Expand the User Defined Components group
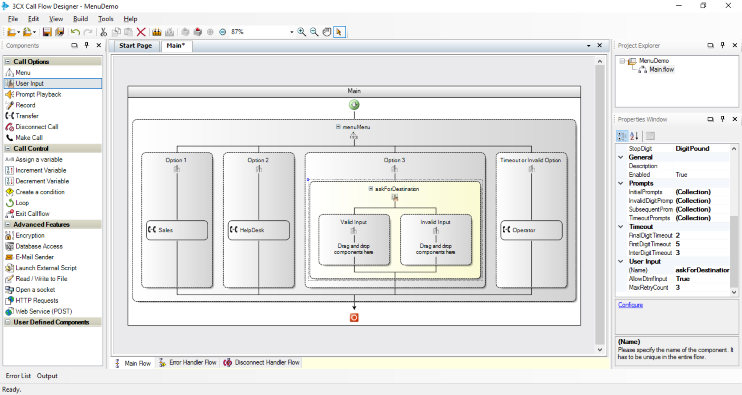The height and width of the screenshot is (395, 742). pyautogui.click(x=8, y=322)
